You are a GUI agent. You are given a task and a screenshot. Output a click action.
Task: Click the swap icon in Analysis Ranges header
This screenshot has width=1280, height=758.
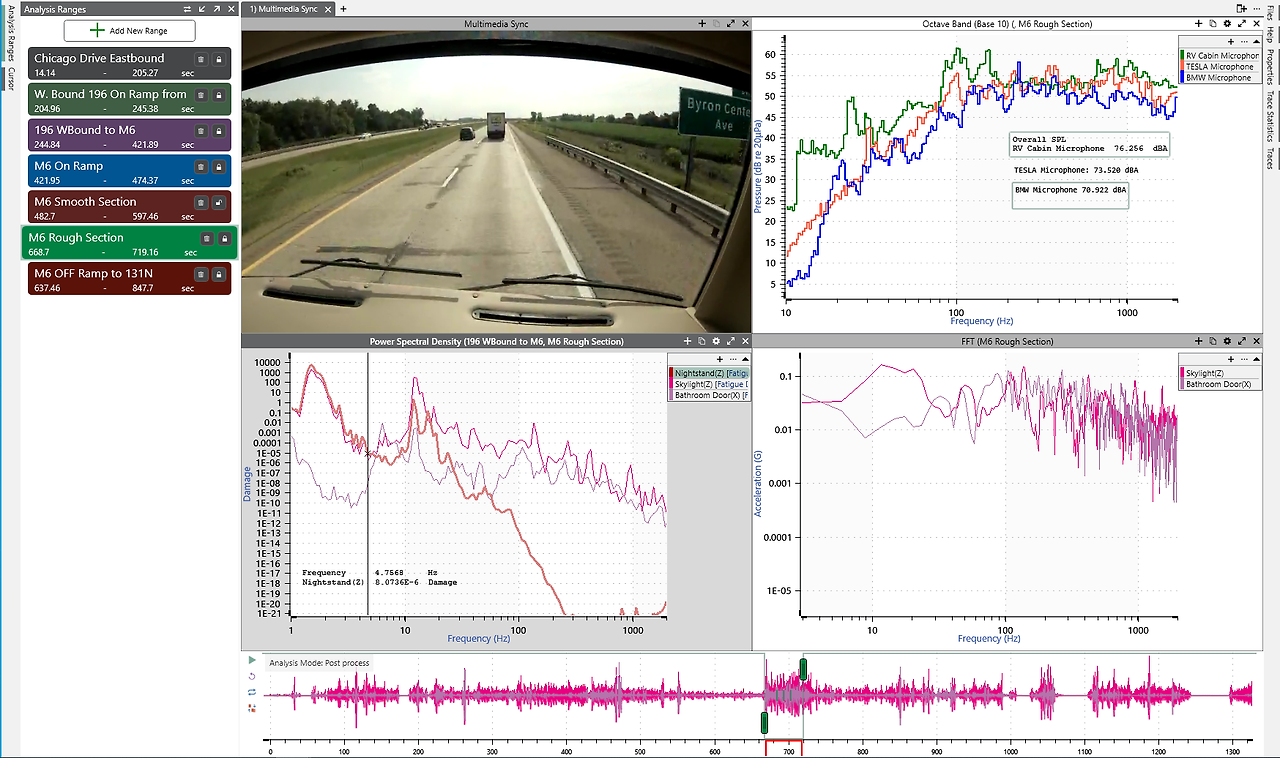(x=187, y=8)
